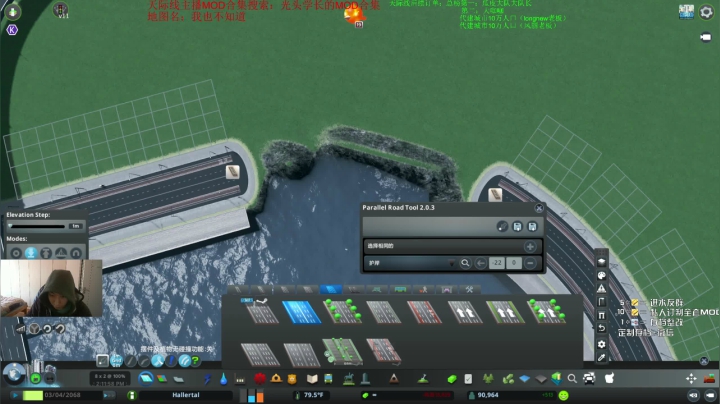Open the unique buildings menu
The width and height of the screenshot is (720, 404).
[x=366, y=379]
